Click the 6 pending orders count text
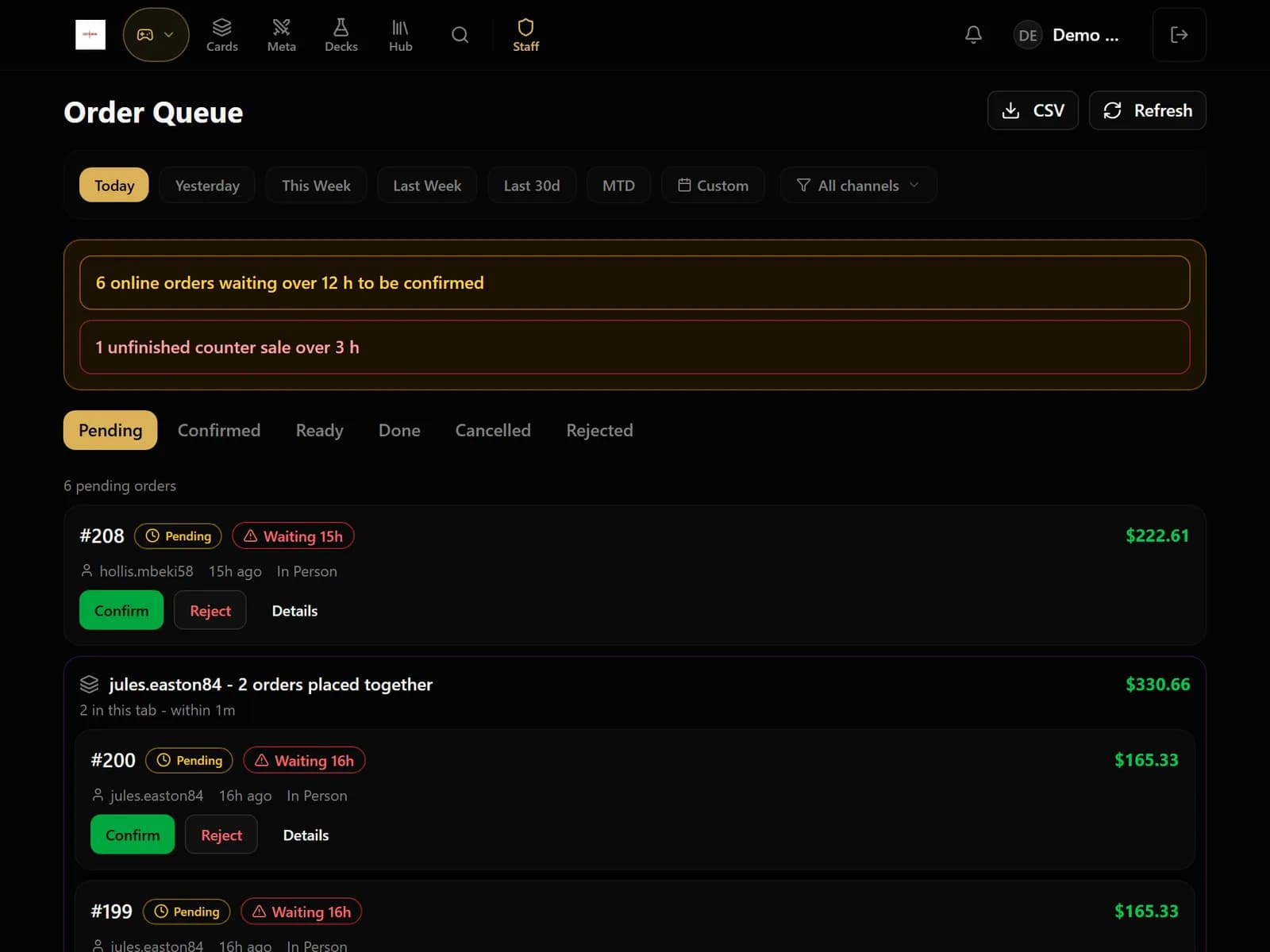 tap(120, 486)
